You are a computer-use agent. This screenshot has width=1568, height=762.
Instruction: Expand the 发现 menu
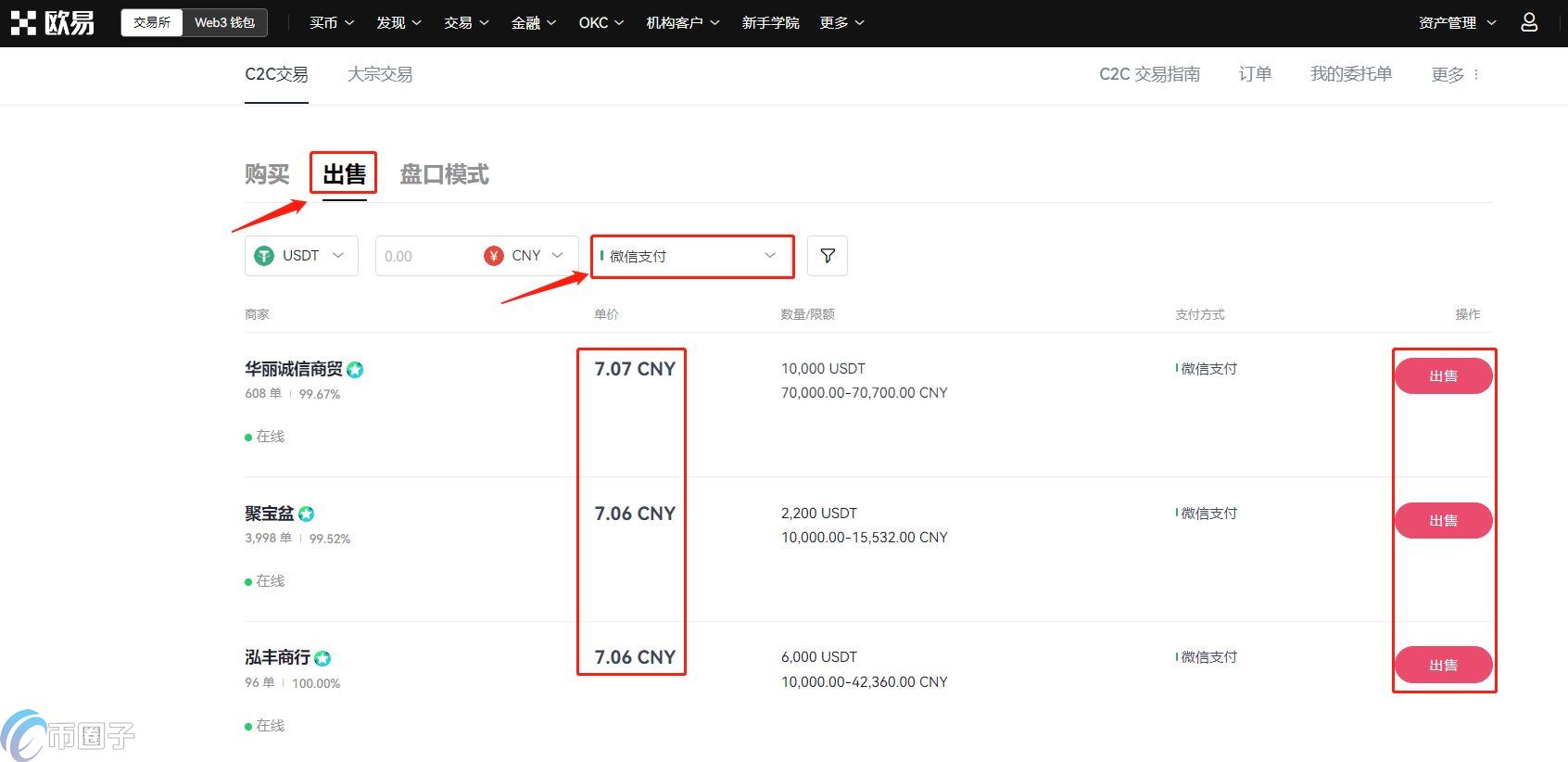point(398,23)
